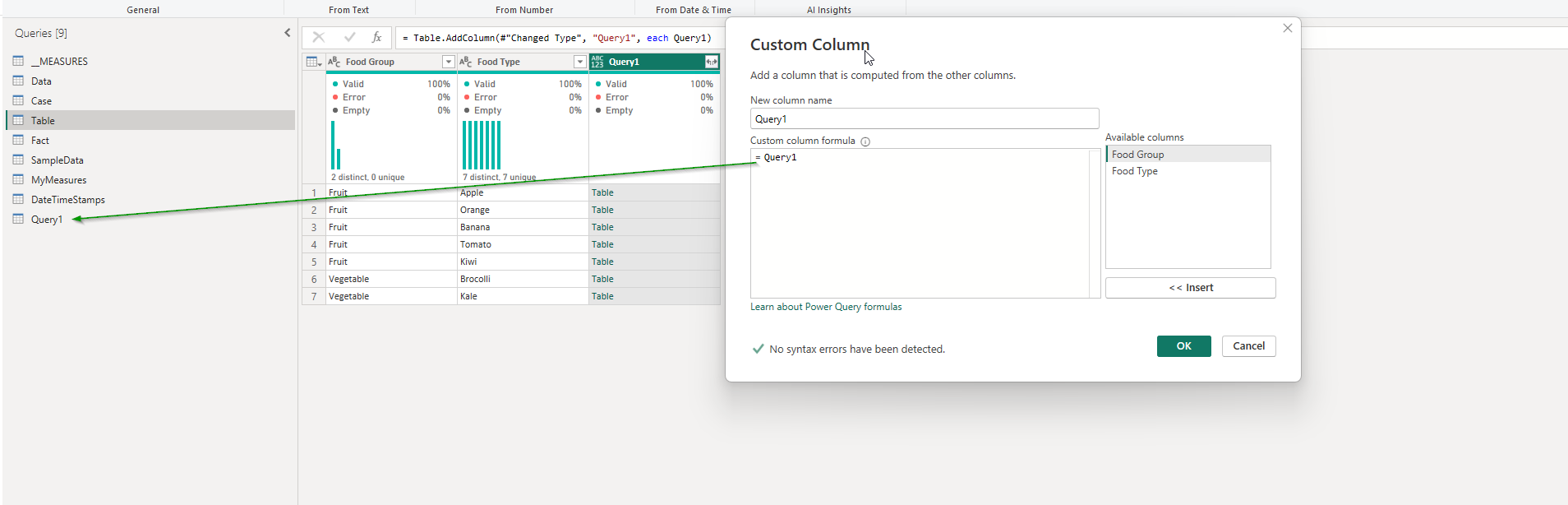This screenshot has height=505, width=1568.
Task: Click the formula bar text
Action: pyautogui.click(x=557, y=38)
